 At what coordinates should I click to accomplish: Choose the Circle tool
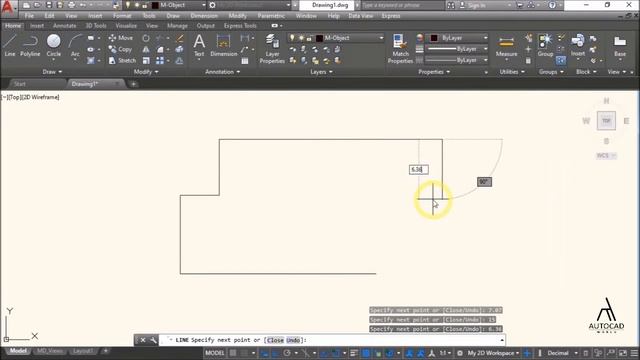point(53,46)
